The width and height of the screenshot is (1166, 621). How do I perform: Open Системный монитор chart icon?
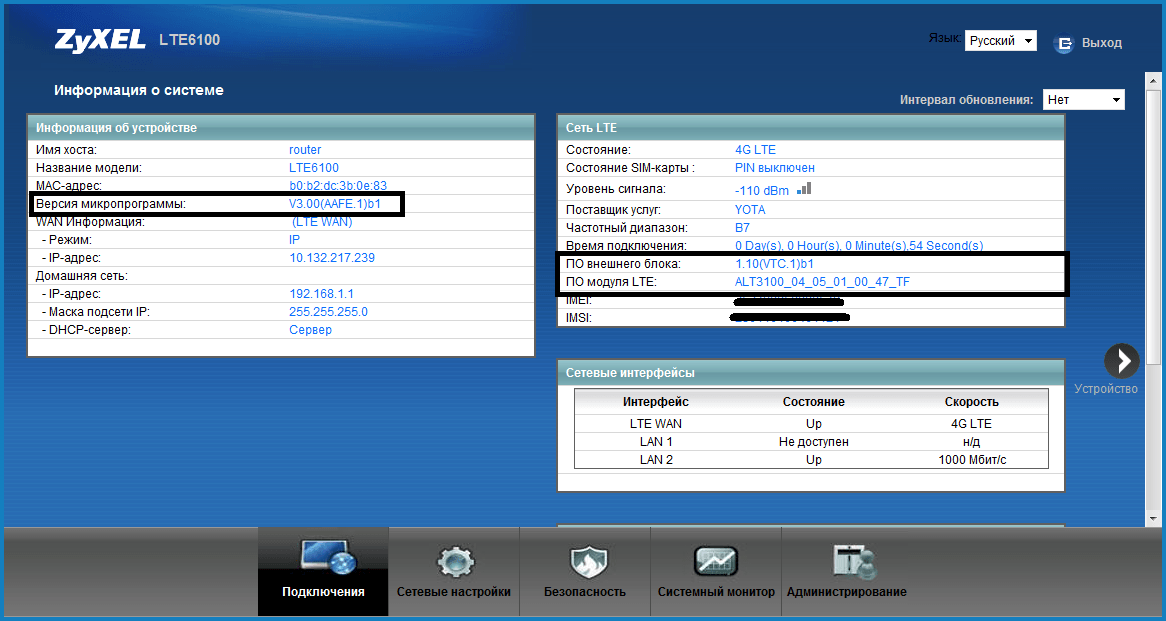pyautogui.click(x=716, y=561)
